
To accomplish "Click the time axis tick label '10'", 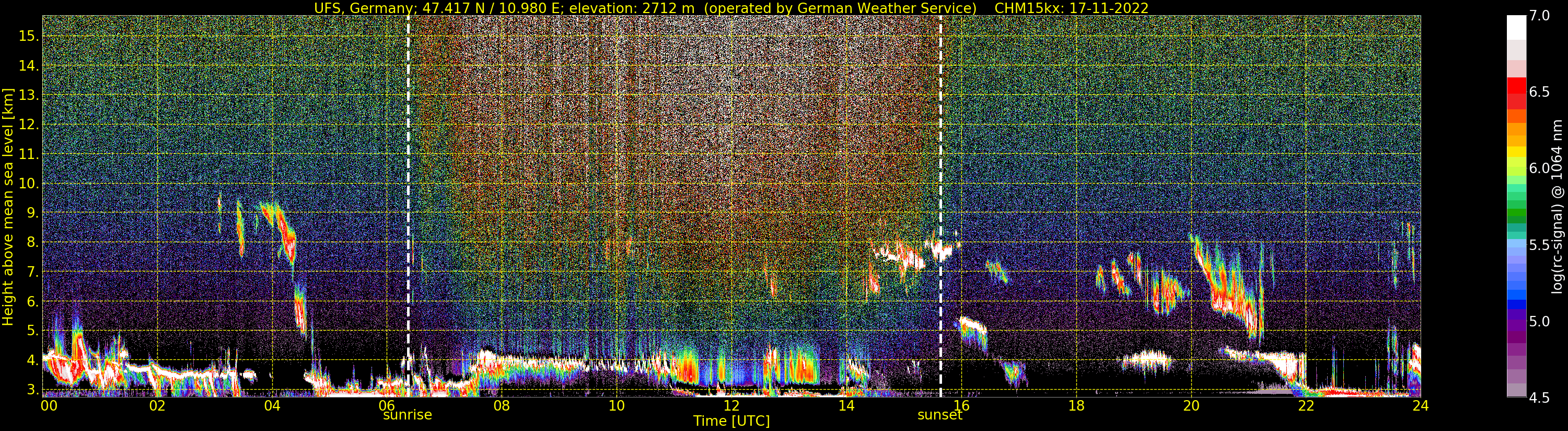I will 617,405.
